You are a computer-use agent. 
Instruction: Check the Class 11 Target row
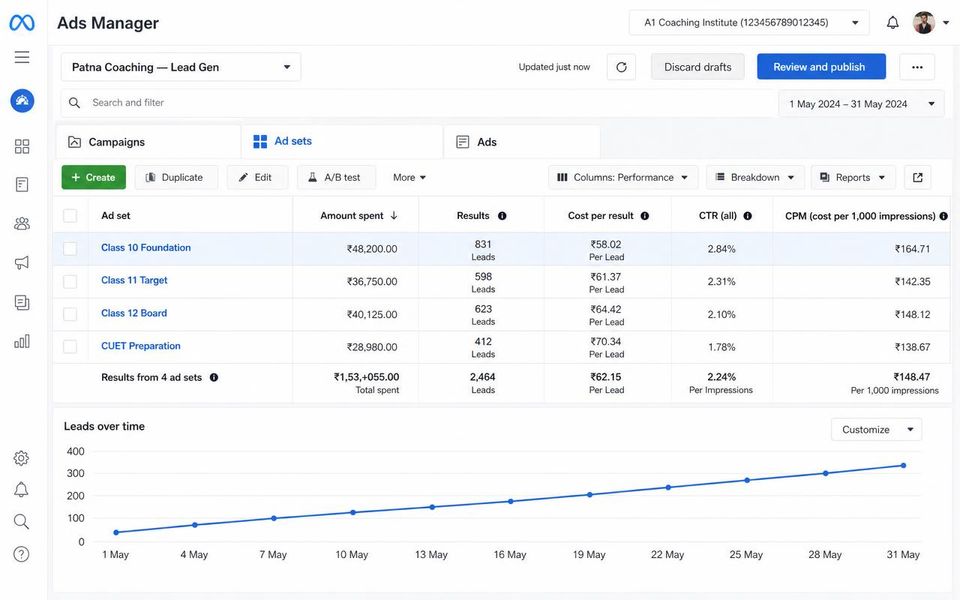[70, 282]
